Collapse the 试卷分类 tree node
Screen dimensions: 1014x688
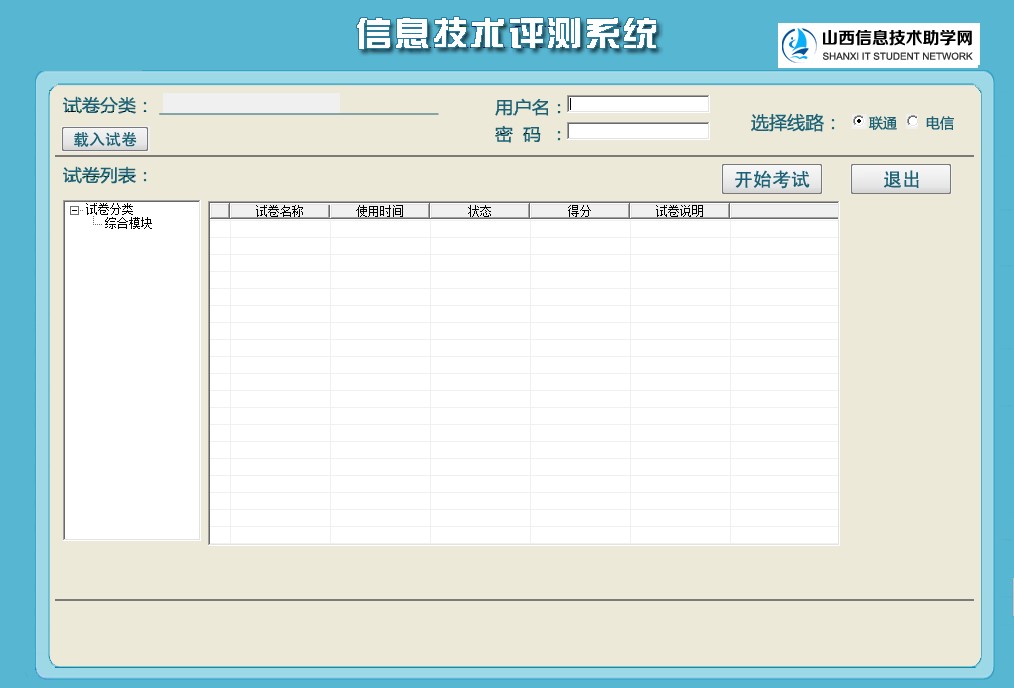point(74,210)
